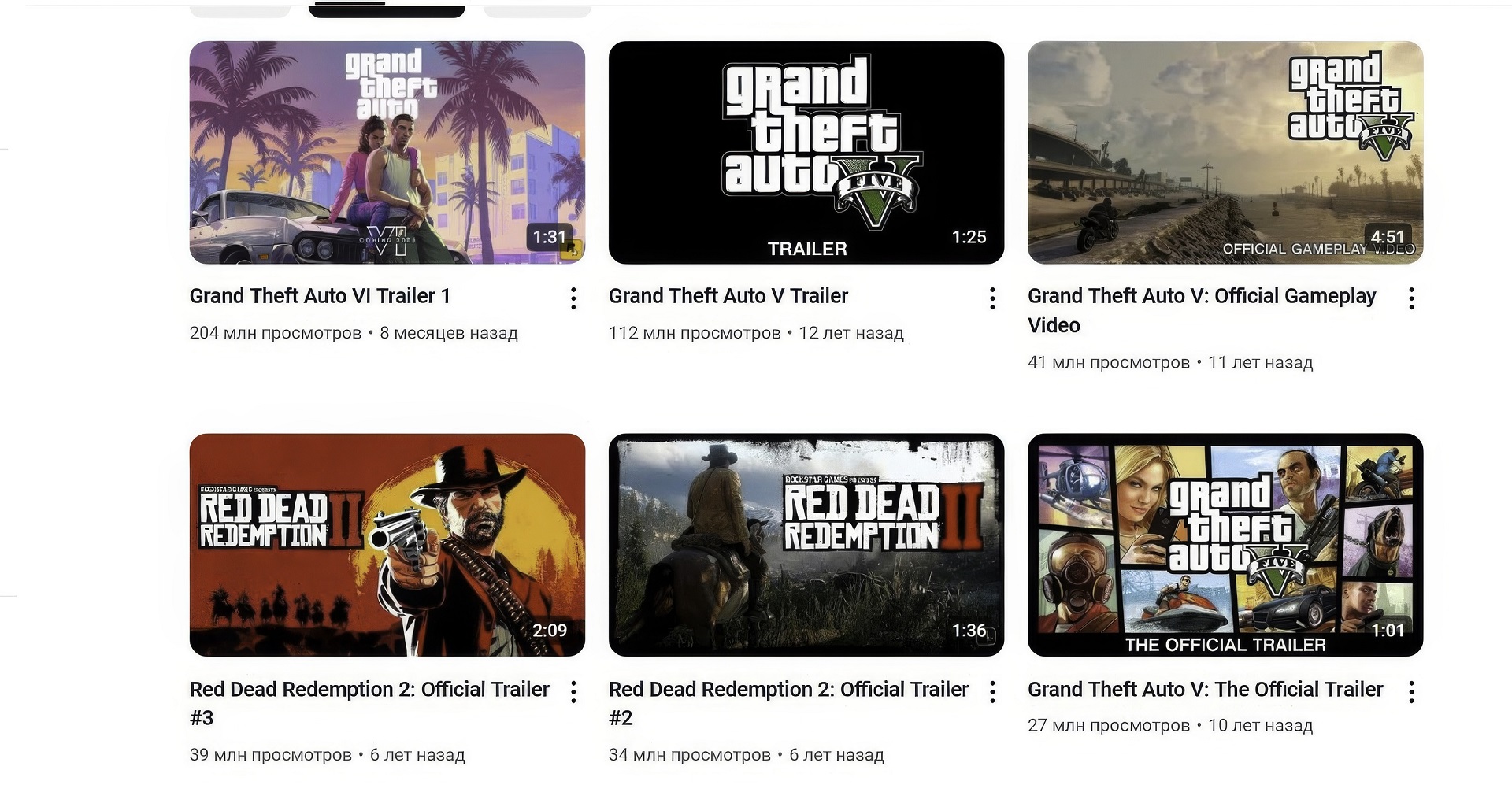Click "6 лет назад" under Trailer #2
Image resolution: width=1512 pixels, height=807 pixels.
pyautogui.click(x=836, y=755)
